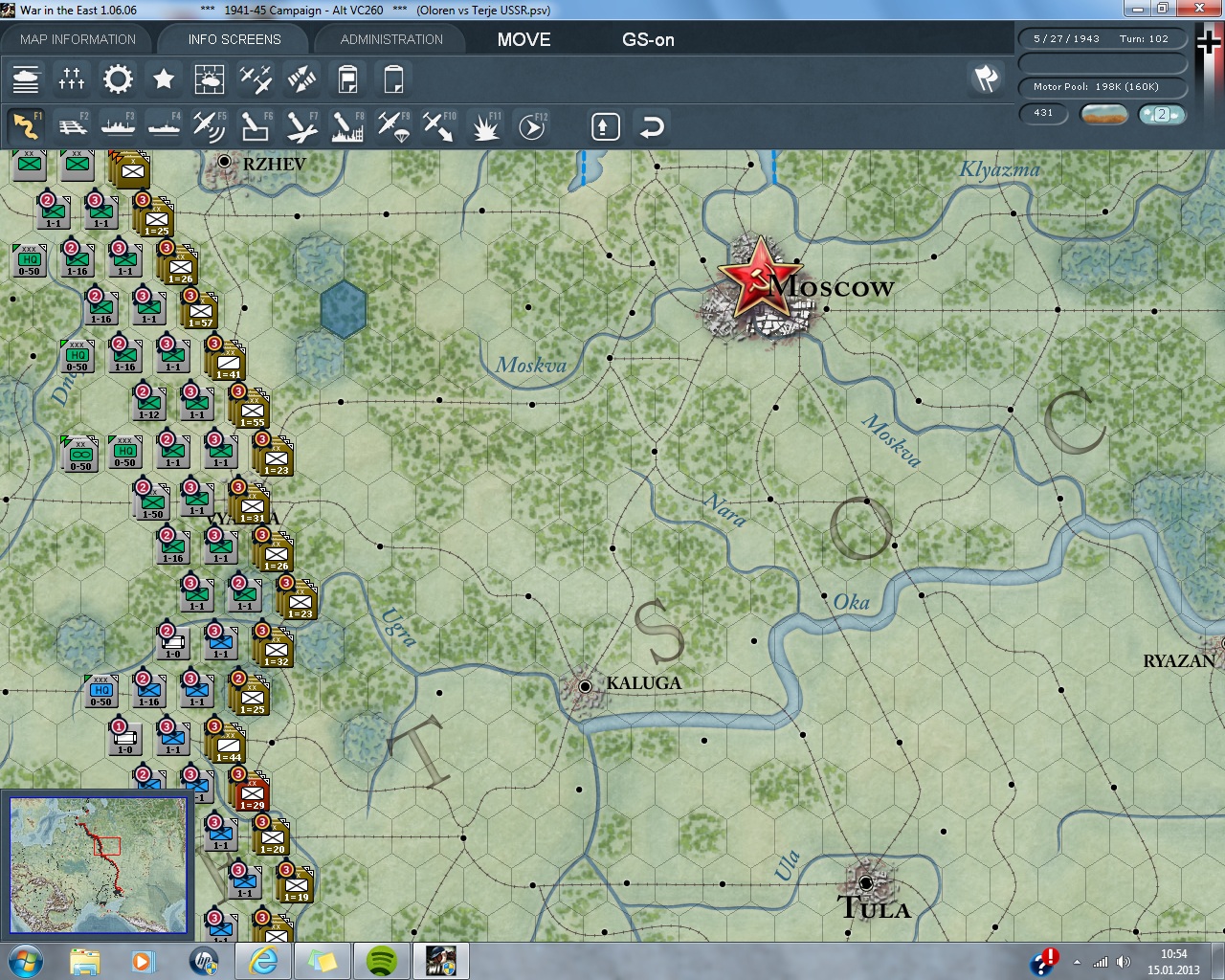Image resolution: width=1225 pixels, height=980 pixels.
Task: Select the Moscow red star city
Action: 761,279
